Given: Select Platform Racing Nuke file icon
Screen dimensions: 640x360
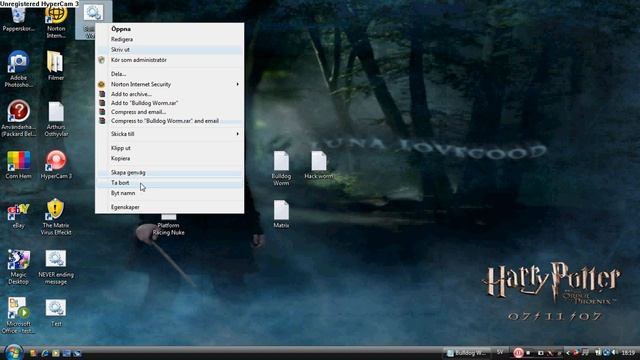Looking at the screenshot, I should click(168, 225).
